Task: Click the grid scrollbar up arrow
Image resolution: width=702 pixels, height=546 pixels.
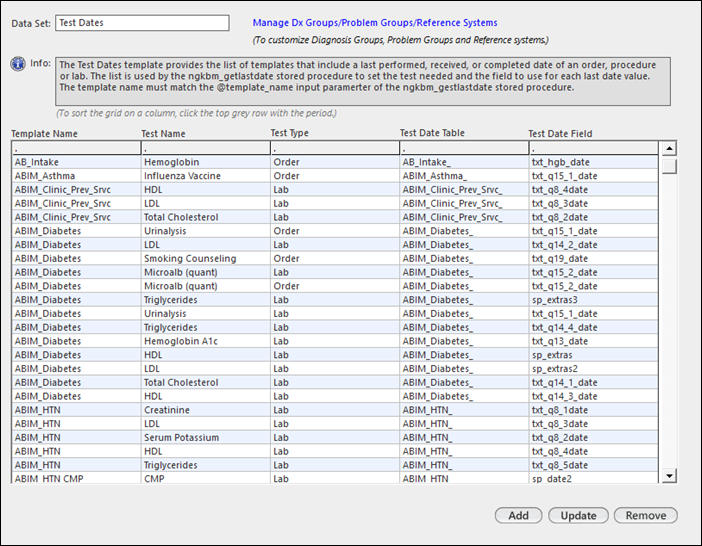Action: click(x=669, y=148)
